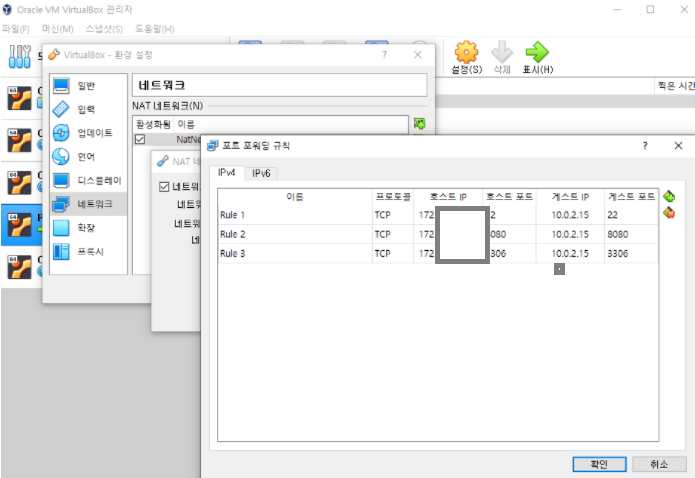Select the third VM in the list
Screen dimensions: 695x478
pyautogui.click(x=21, y=182)
